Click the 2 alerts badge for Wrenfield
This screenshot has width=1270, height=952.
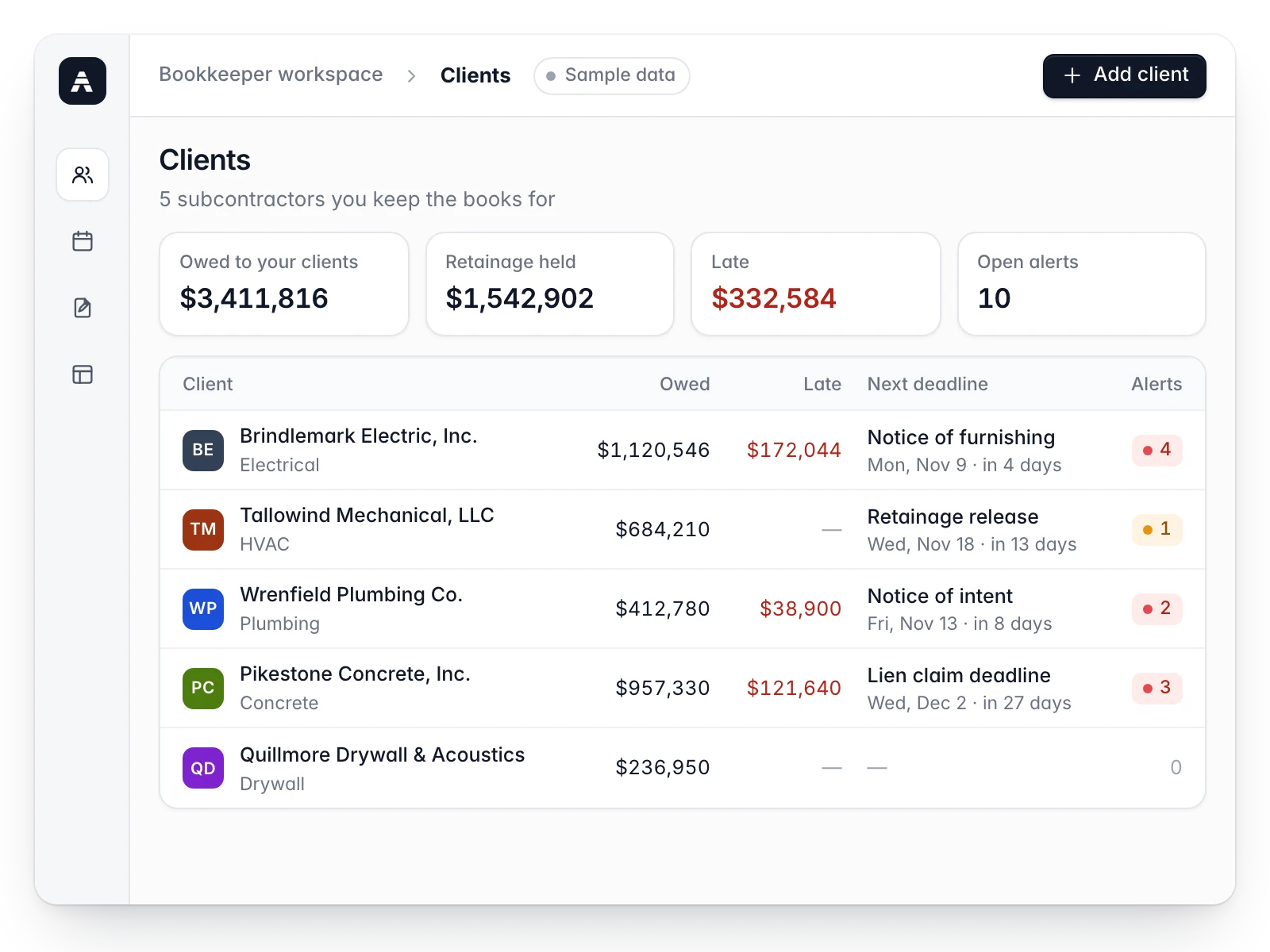[x=1157, y=608]
